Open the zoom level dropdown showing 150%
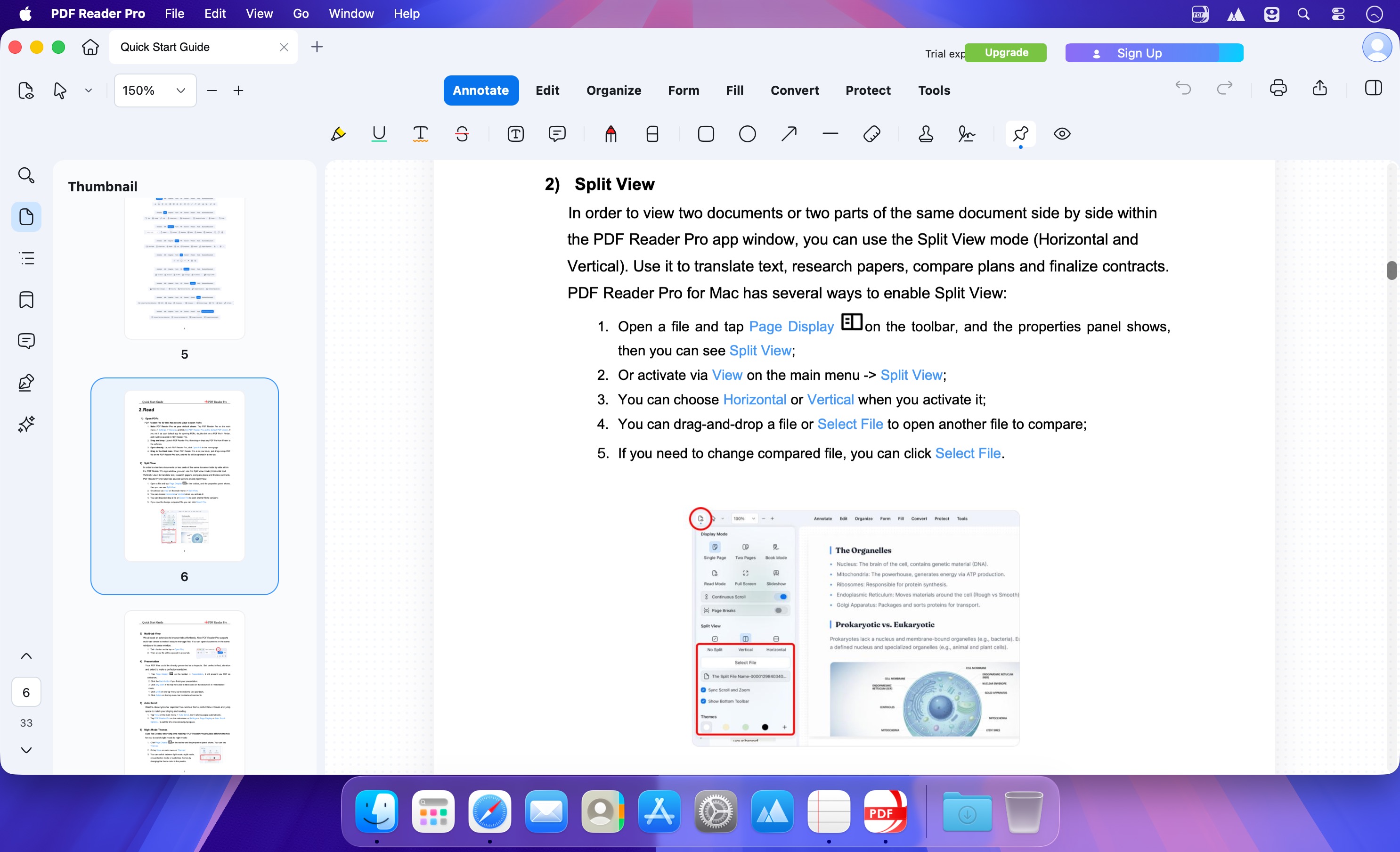1400x852 pixels. click(155, 90)
